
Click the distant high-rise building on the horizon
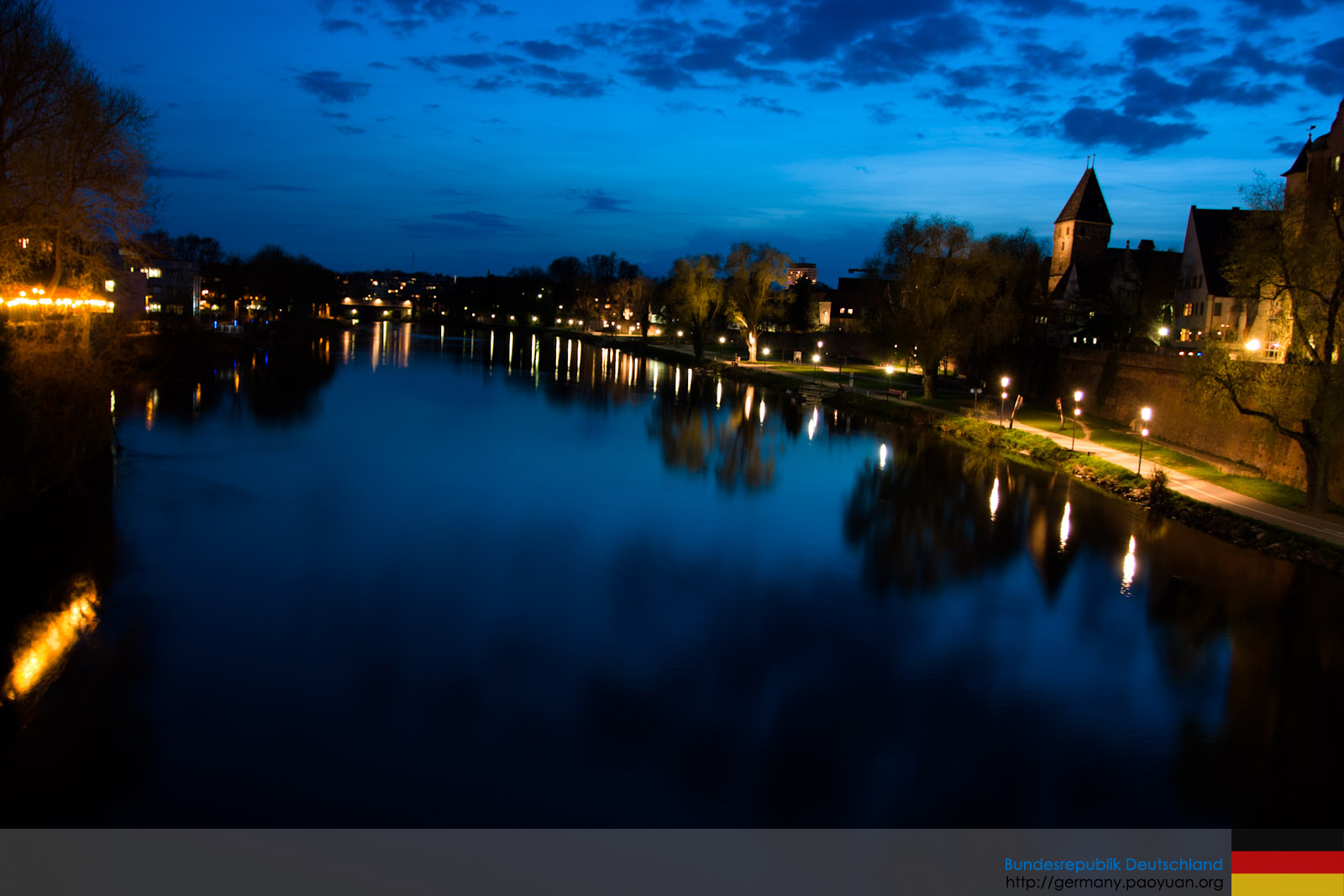(x=801, y=273)
